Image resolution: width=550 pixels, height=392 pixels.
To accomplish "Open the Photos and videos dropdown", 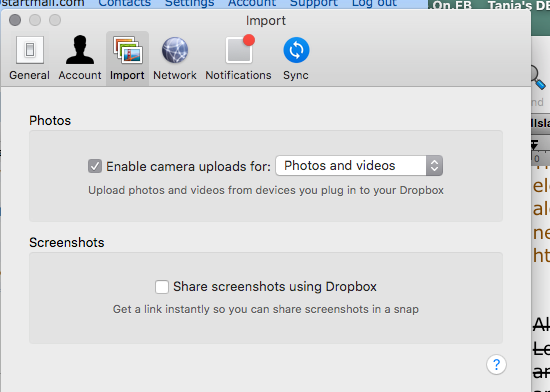I will (x=359, y=165).
